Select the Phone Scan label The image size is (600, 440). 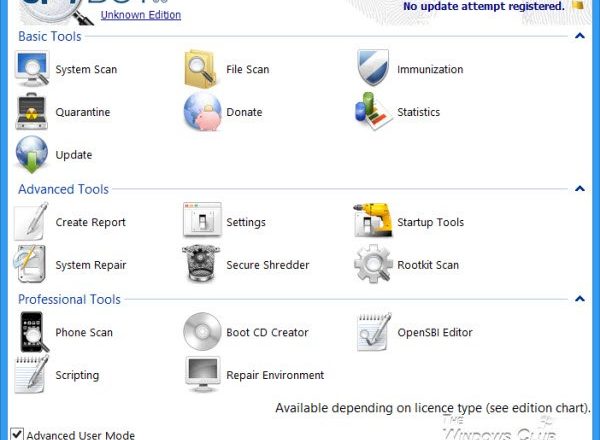click(x=84, y=332)
